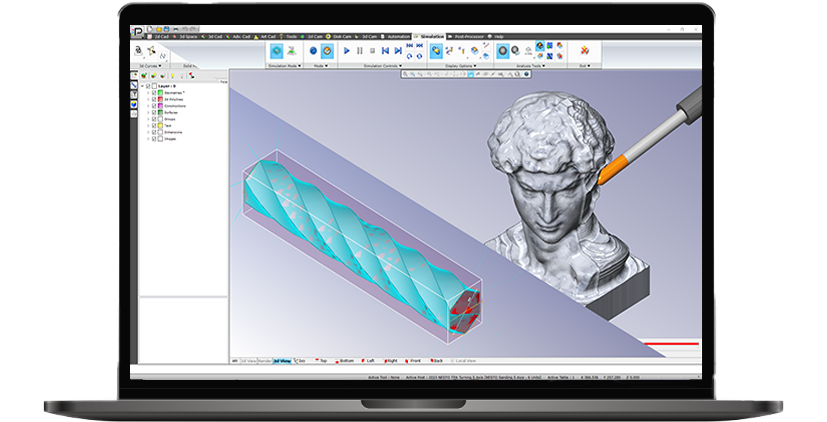Click the yellow light bulb layer icon
827x422 pixels.
[x=172, y=76]
